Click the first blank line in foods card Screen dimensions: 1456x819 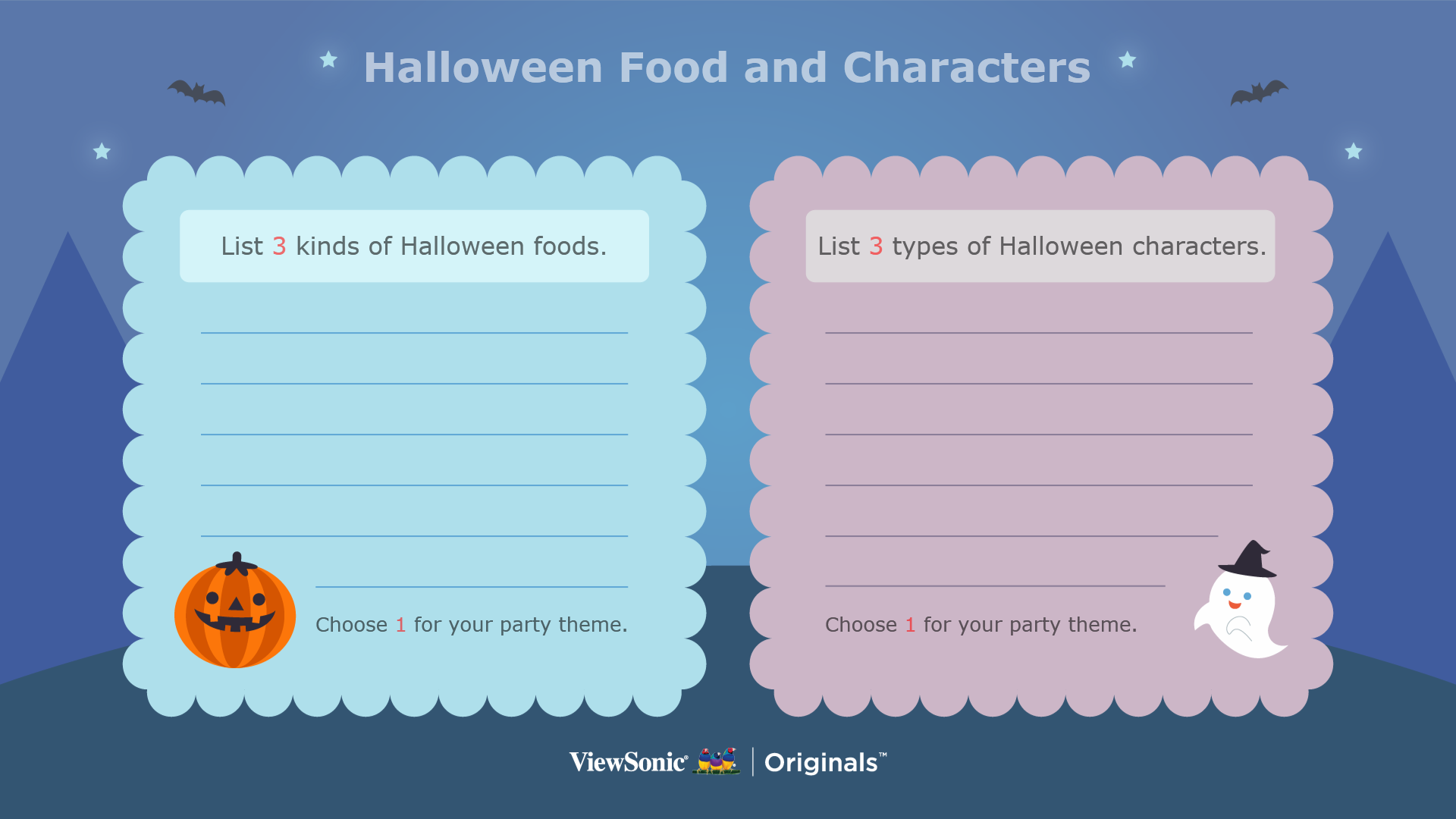pyautogui.click(x=414, y=332)
